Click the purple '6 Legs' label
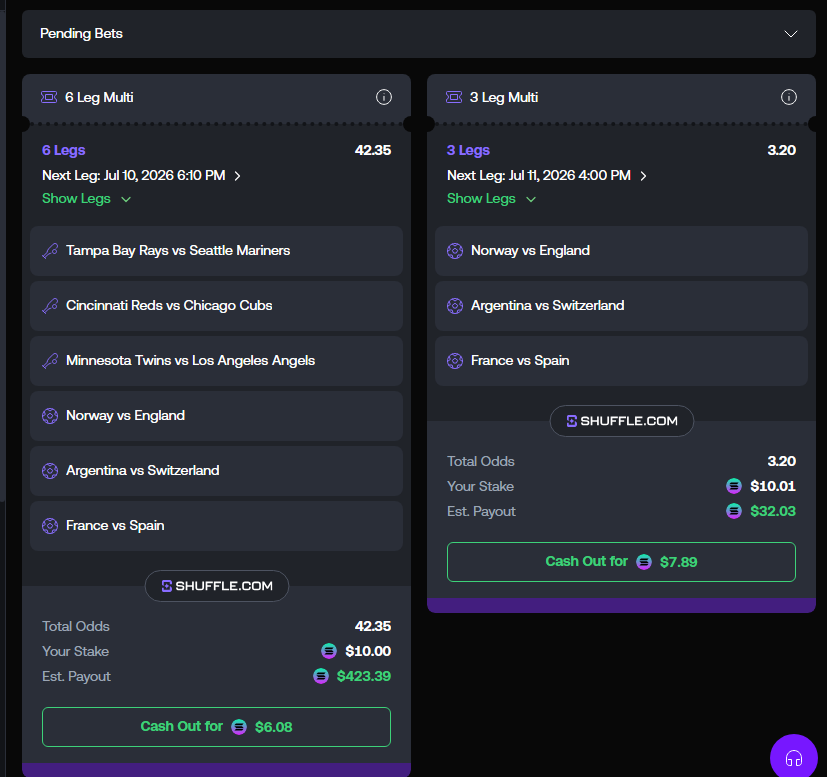Screen dimensions: 827x777 pos(63,150)
